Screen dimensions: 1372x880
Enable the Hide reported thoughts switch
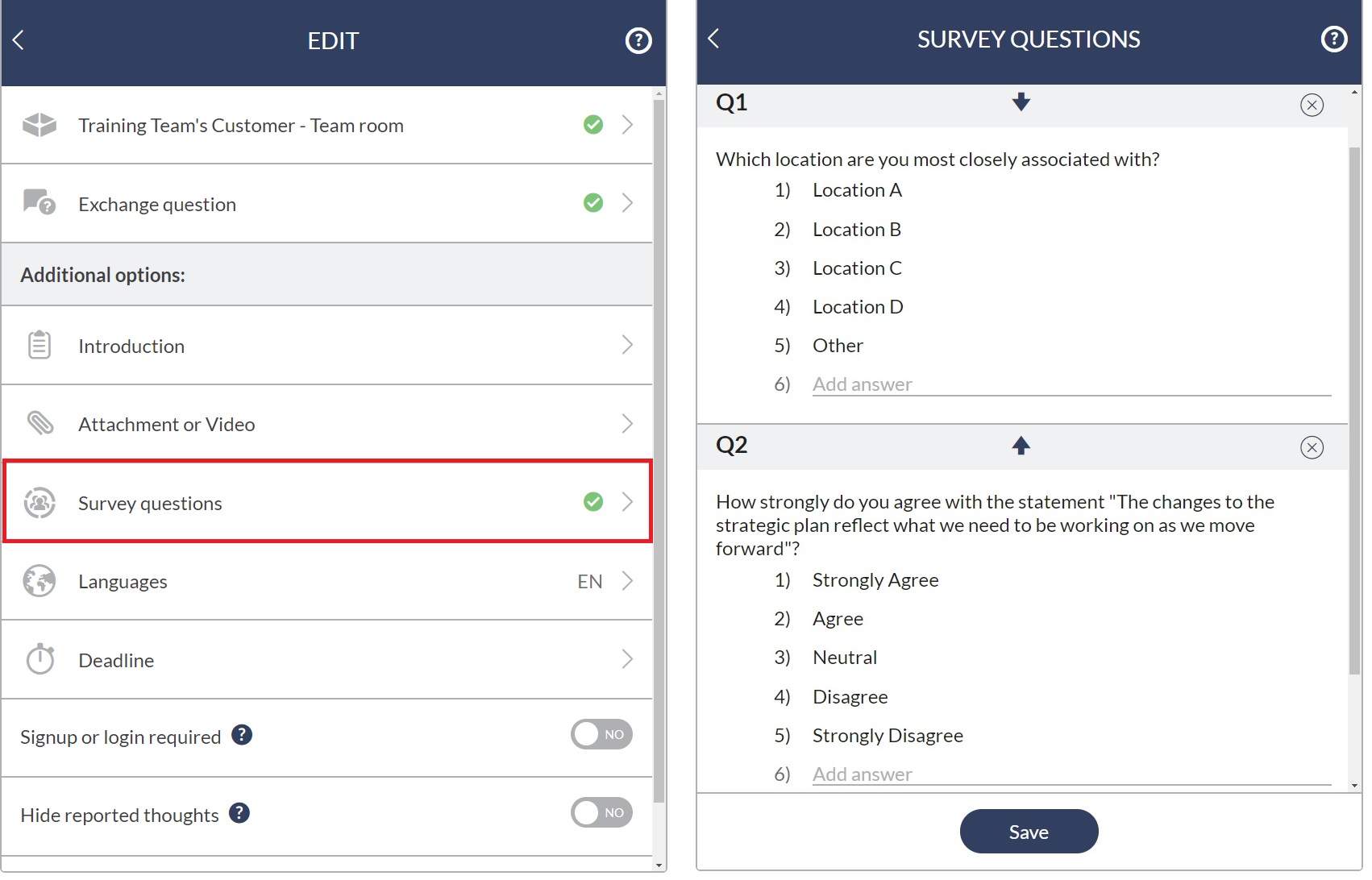tap(601, 812)
